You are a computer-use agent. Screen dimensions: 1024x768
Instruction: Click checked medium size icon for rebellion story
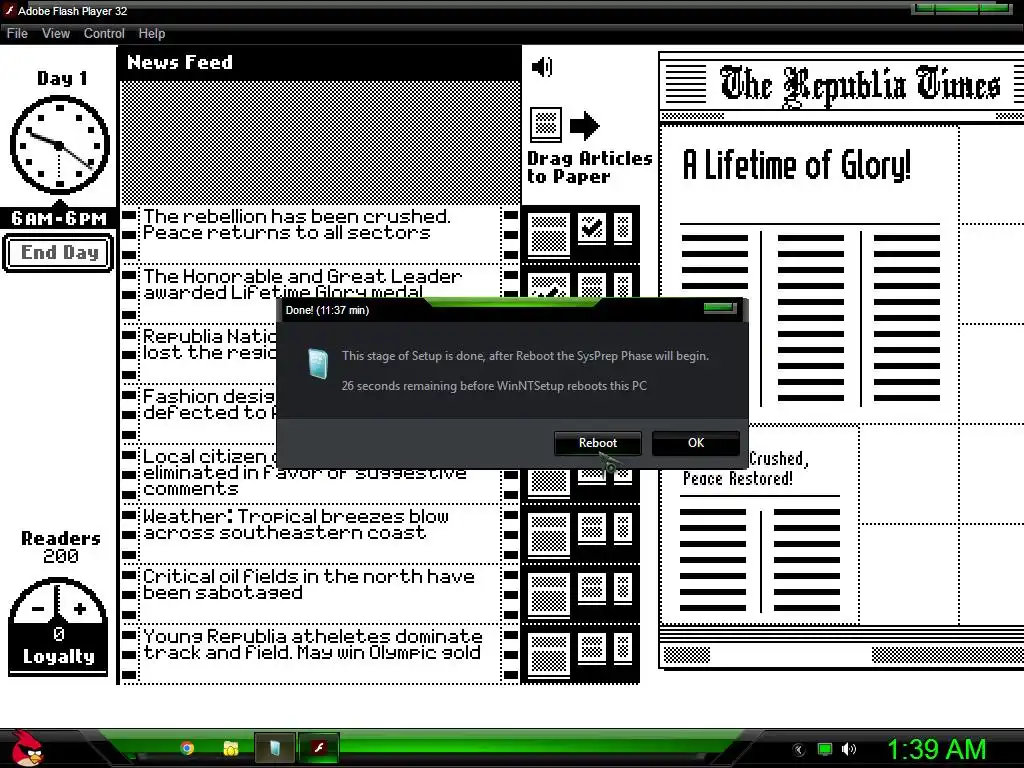[592, 228]
